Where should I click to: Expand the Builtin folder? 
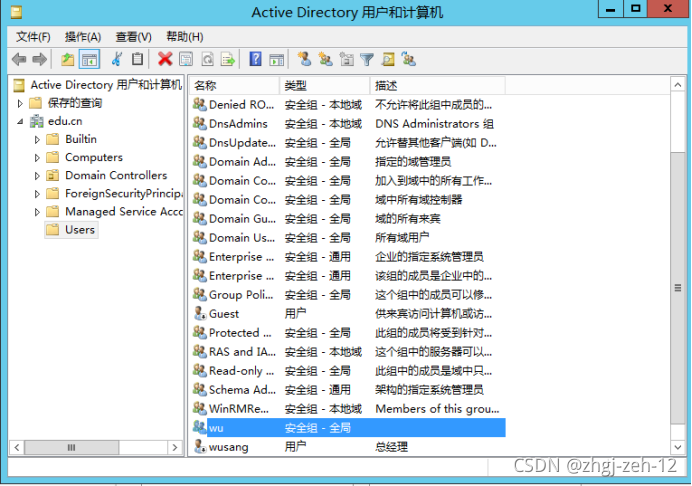(x=37, y=139)
